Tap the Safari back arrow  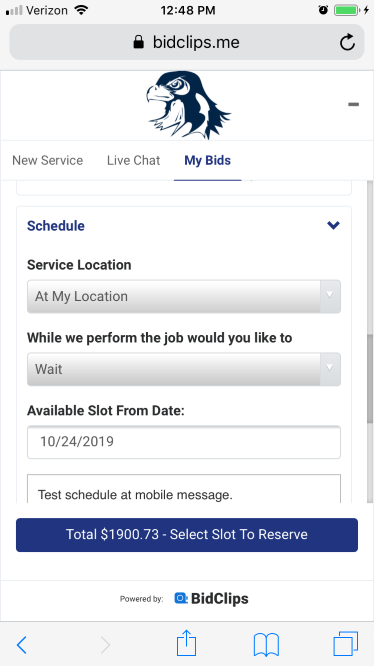(x=22, y=645)
